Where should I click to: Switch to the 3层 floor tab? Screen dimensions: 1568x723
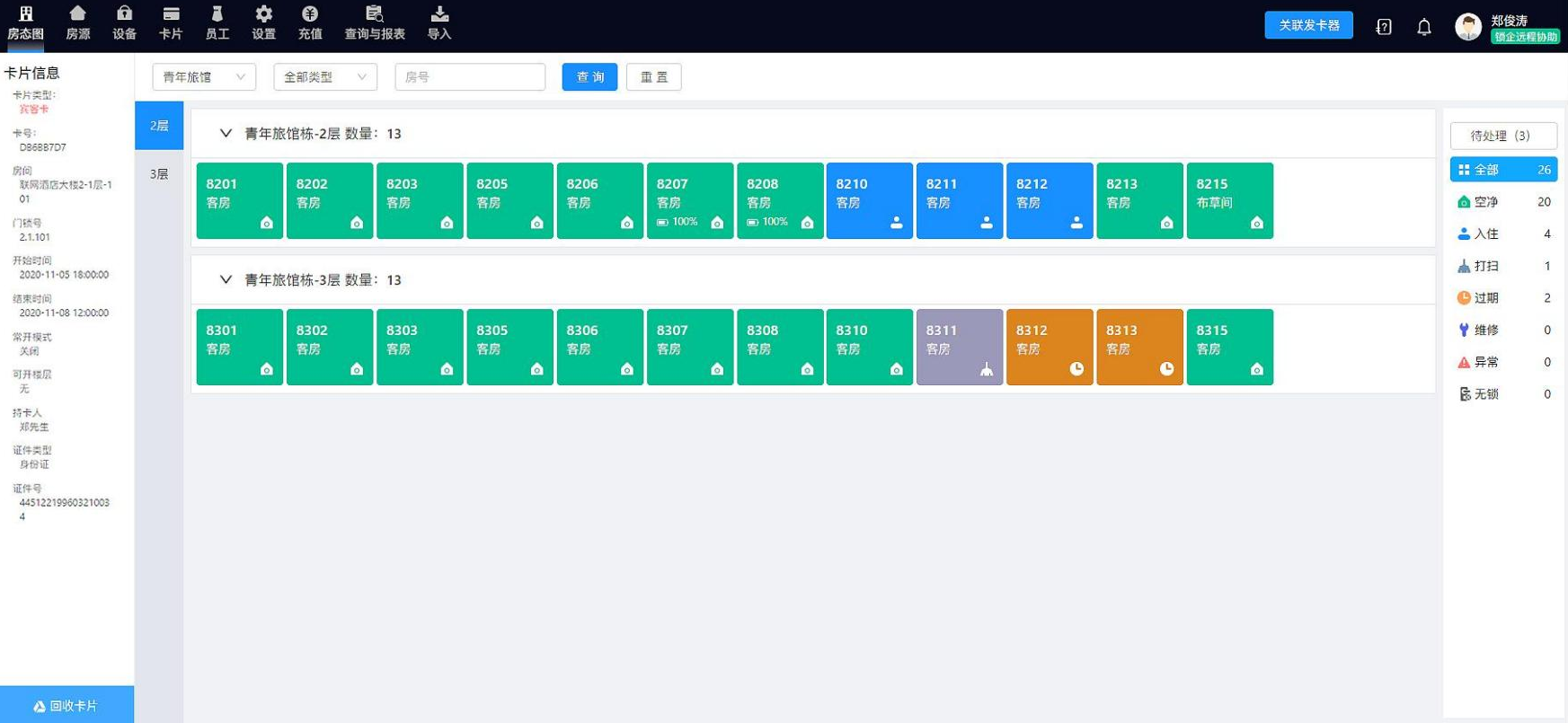coord(159,174)
